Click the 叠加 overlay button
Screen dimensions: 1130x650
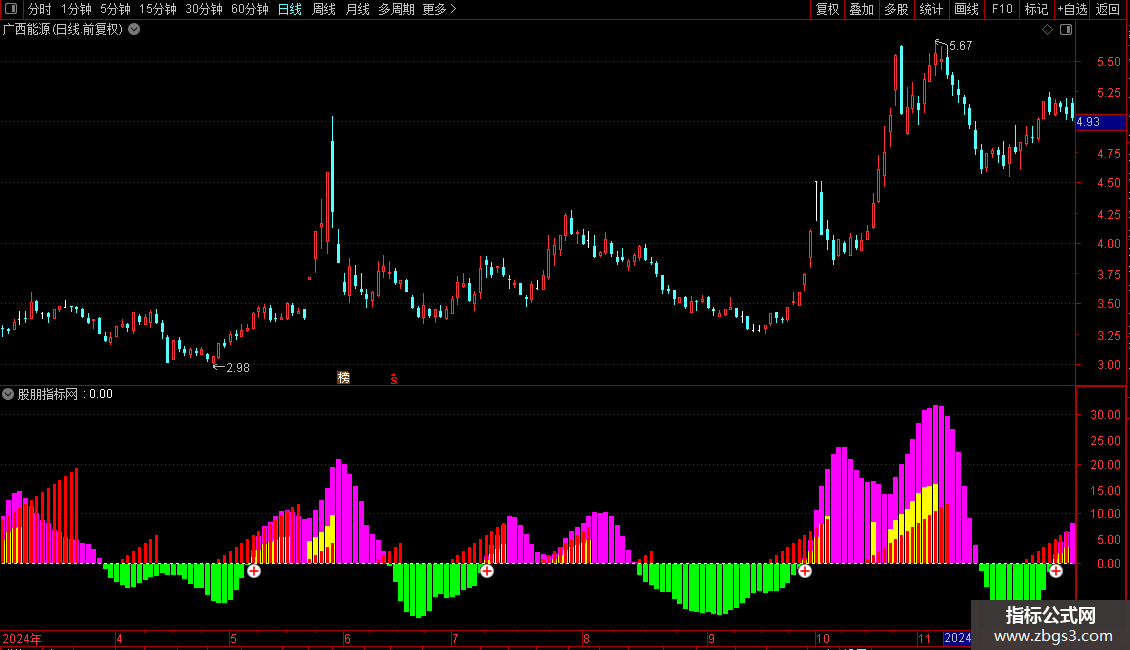point(861,9)
